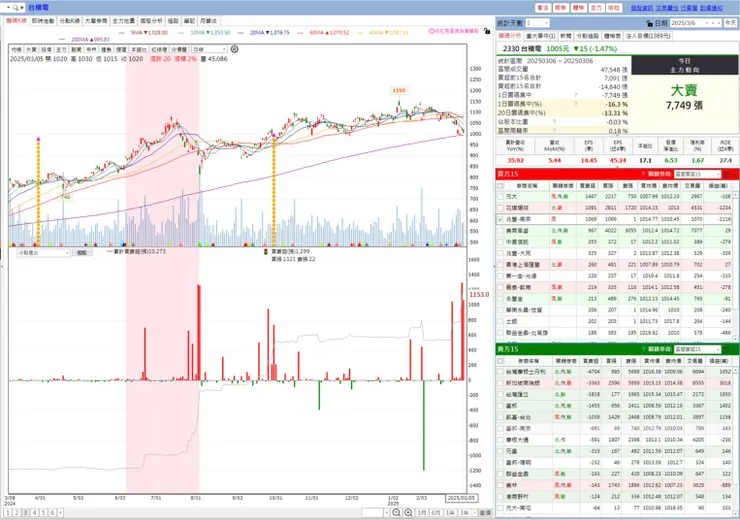740x520 pixels.
Task: Open the 個股分析 tab
Action: (151, 21)
